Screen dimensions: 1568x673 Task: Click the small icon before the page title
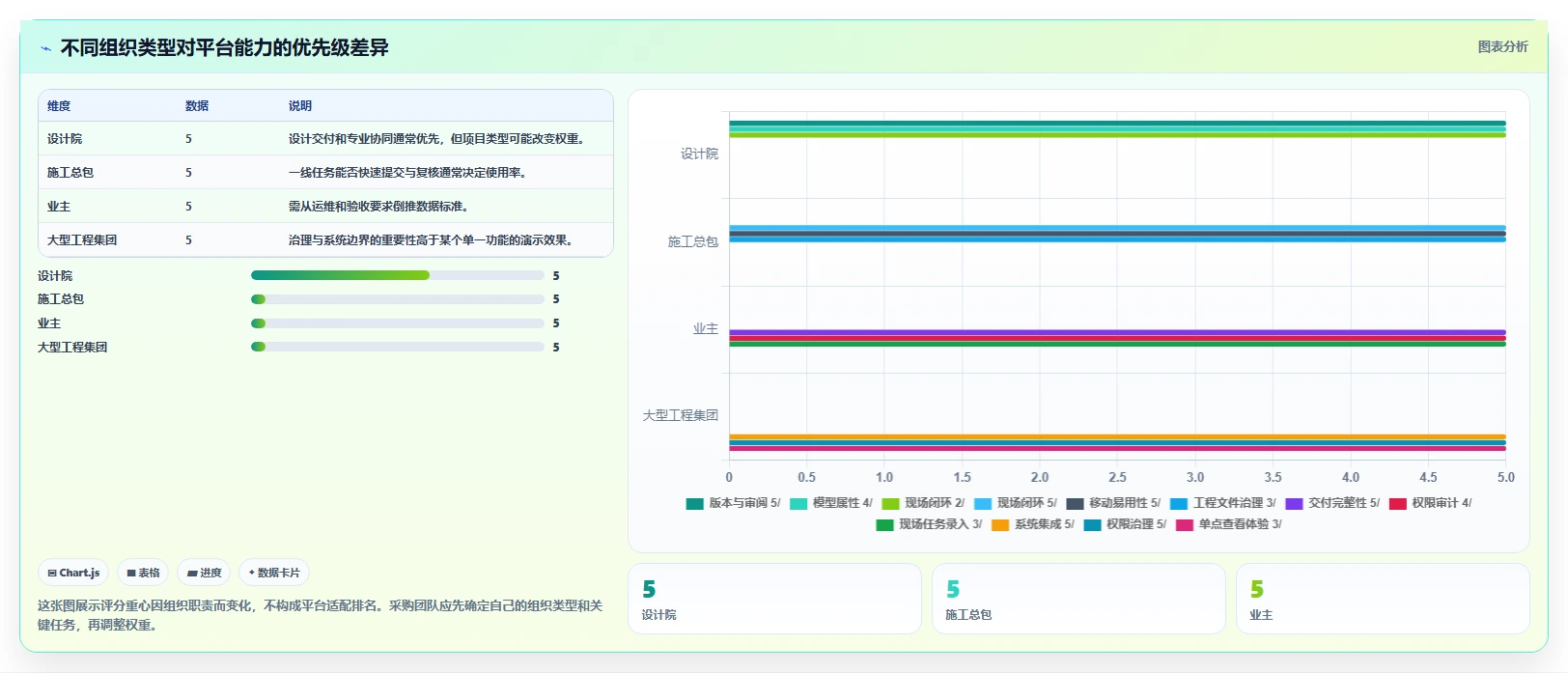click(45, 48)
